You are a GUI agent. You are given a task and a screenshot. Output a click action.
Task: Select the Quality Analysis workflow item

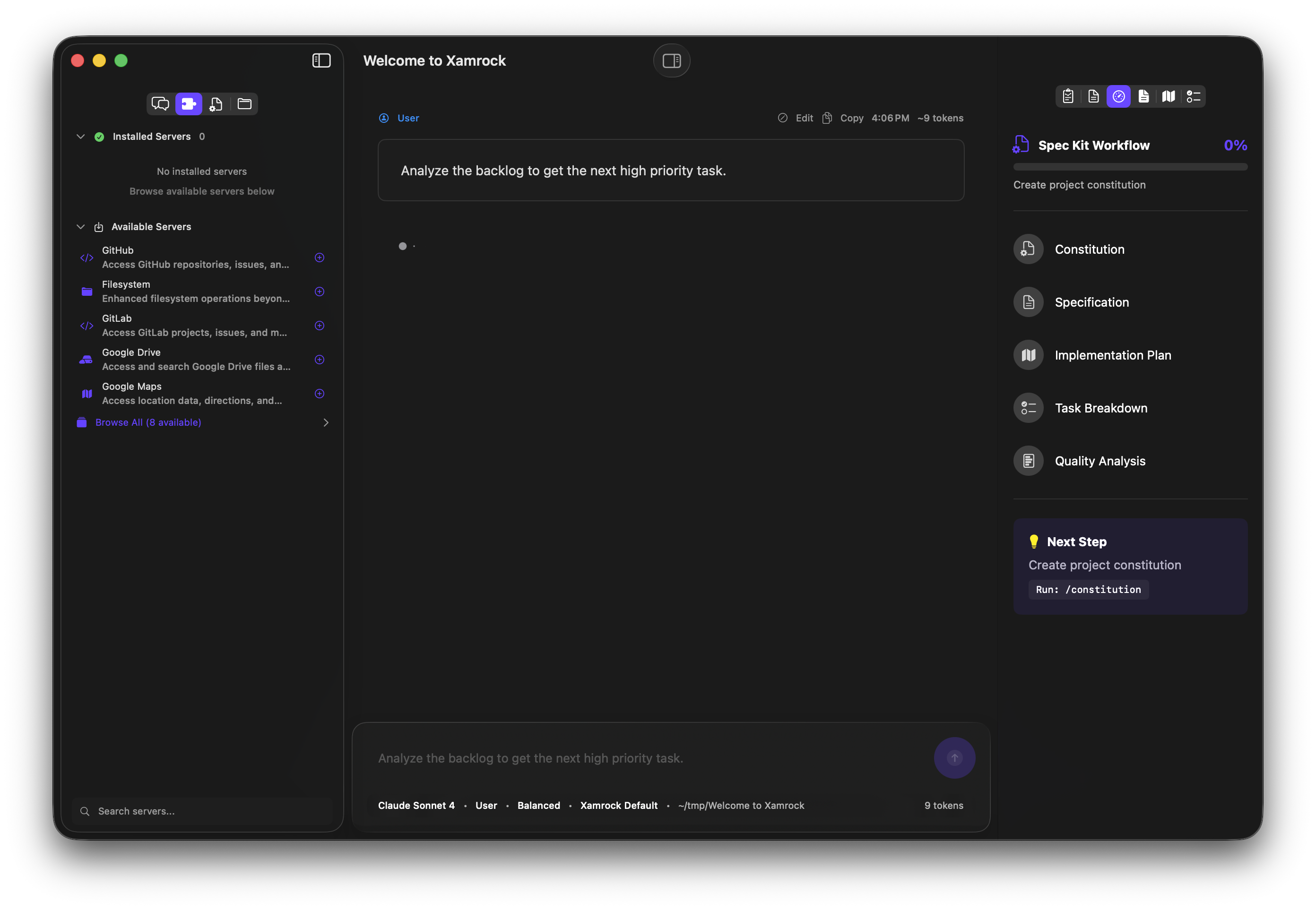pos(1099,461)
